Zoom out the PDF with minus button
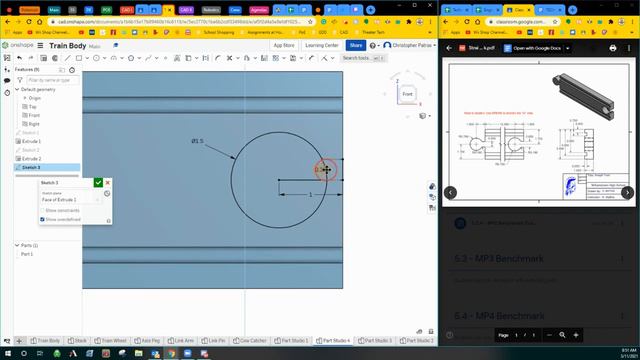640x360 pixels. [549, 335]
